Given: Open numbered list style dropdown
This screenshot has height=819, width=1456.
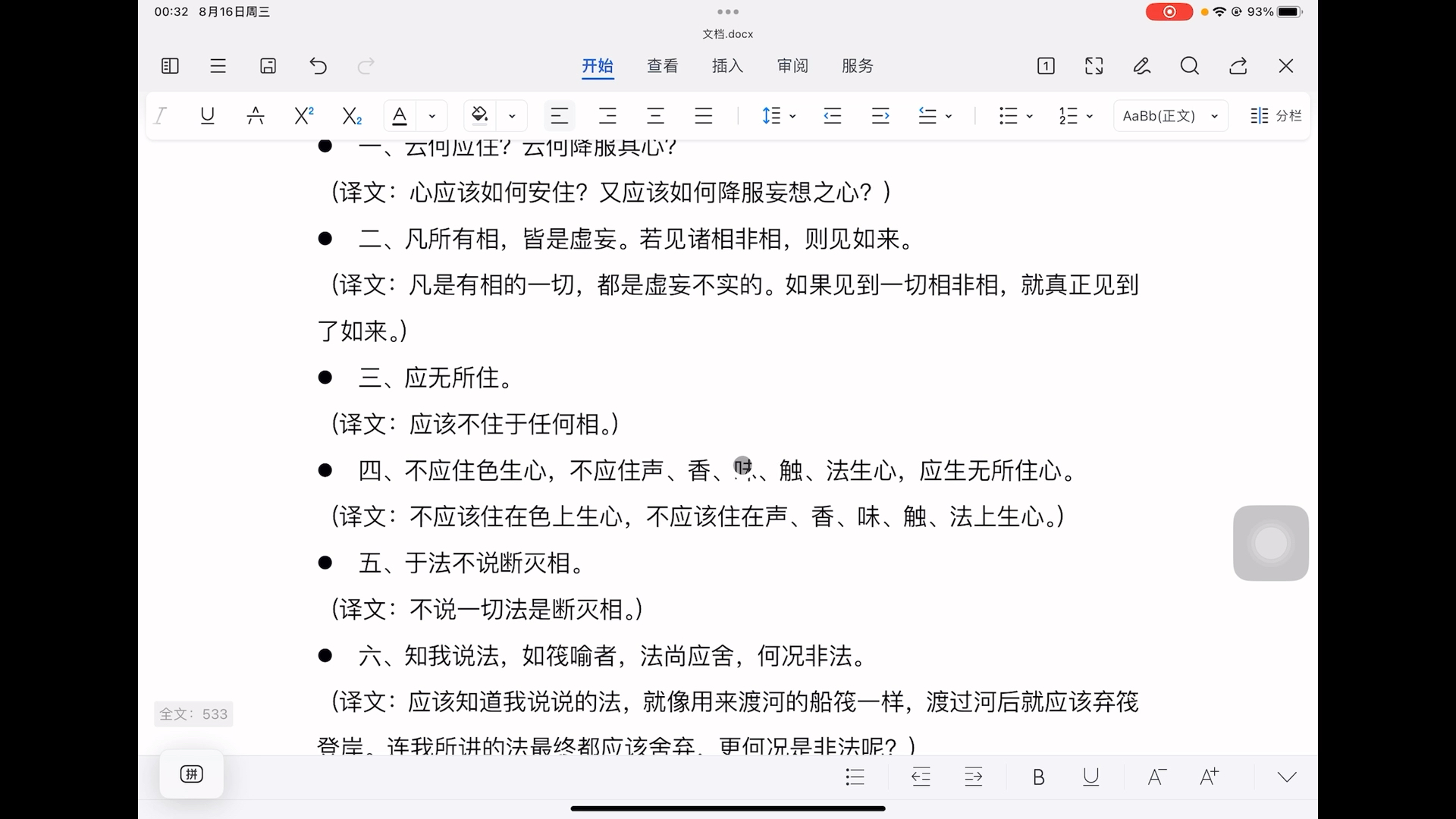Looking at the screenshot, I should point(1076,115).
